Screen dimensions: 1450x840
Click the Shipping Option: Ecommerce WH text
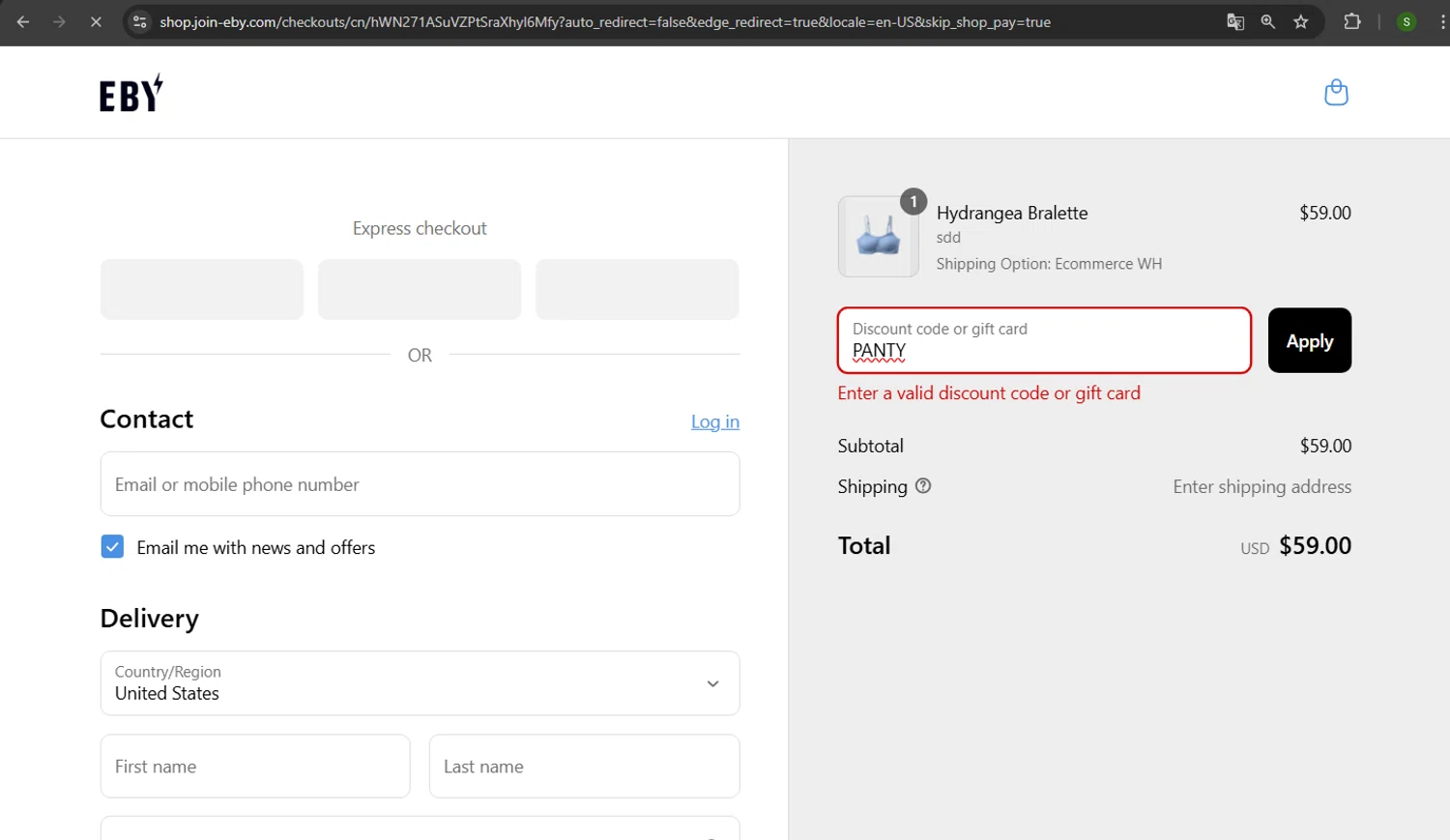tap(1049, 264)
